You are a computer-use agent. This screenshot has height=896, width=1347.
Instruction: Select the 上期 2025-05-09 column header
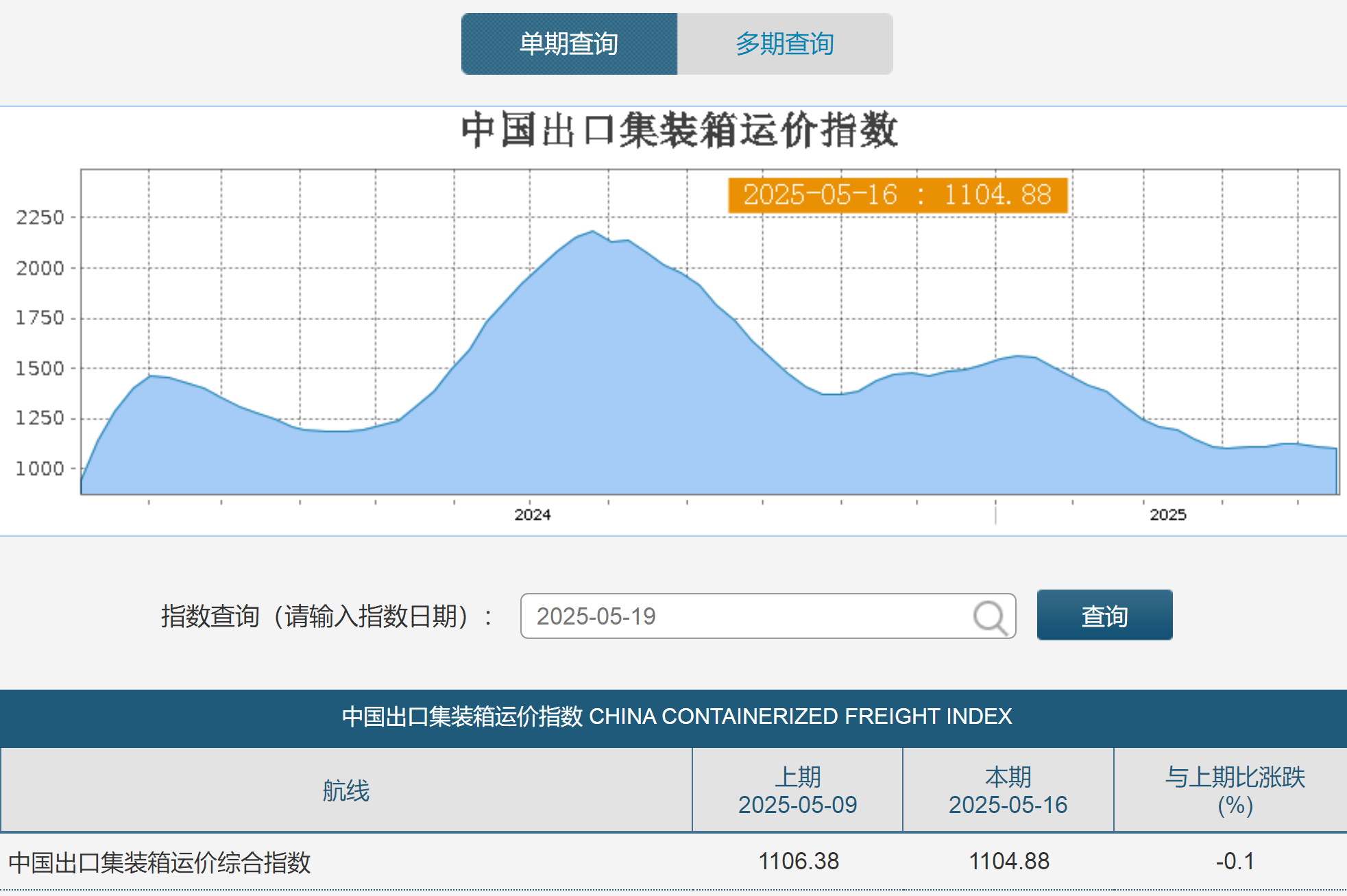pyautogui.click(x=797, y=790)
